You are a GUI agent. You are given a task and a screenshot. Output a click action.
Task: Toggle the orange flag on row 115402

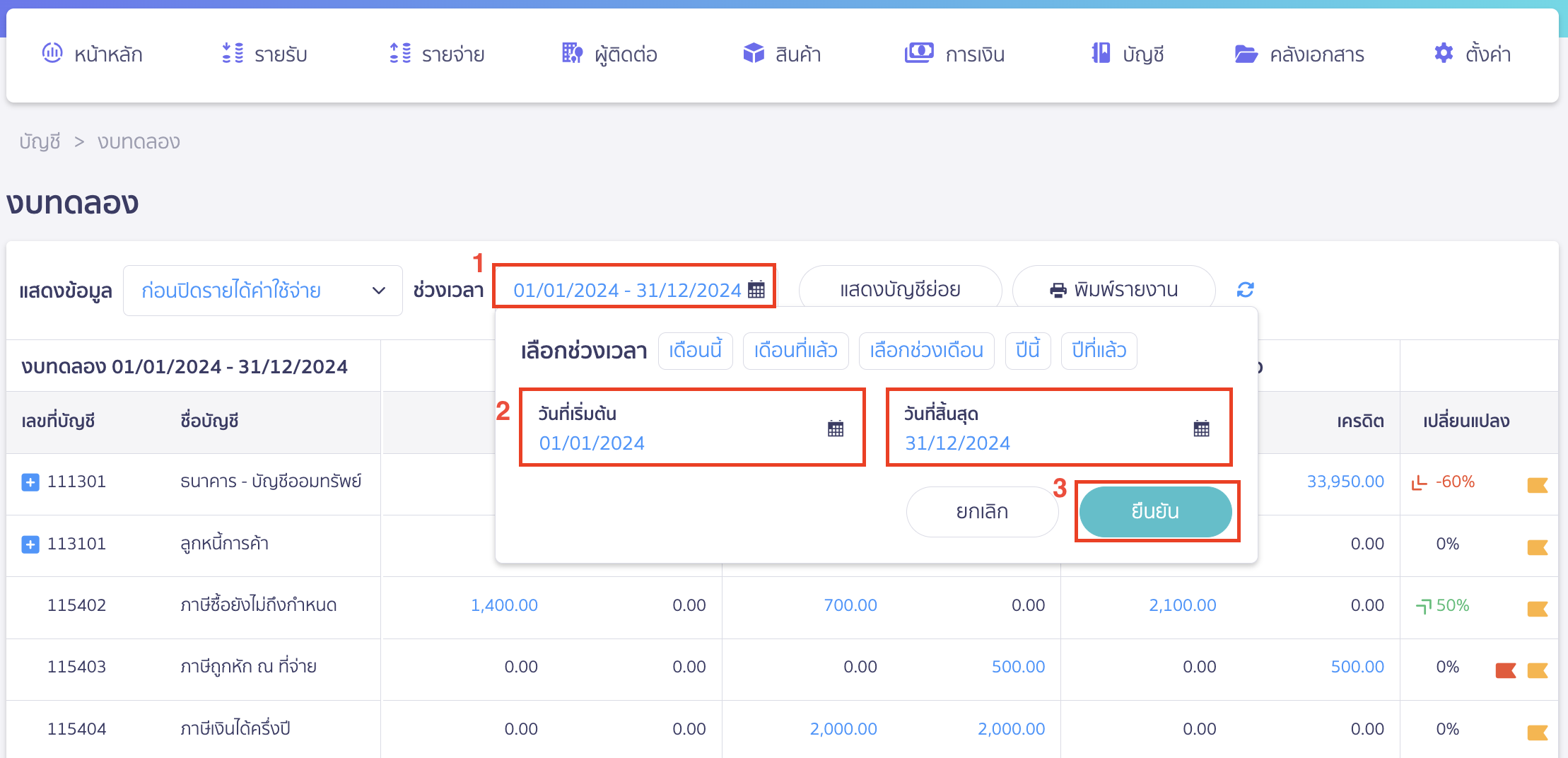(x=1538, y=606)
